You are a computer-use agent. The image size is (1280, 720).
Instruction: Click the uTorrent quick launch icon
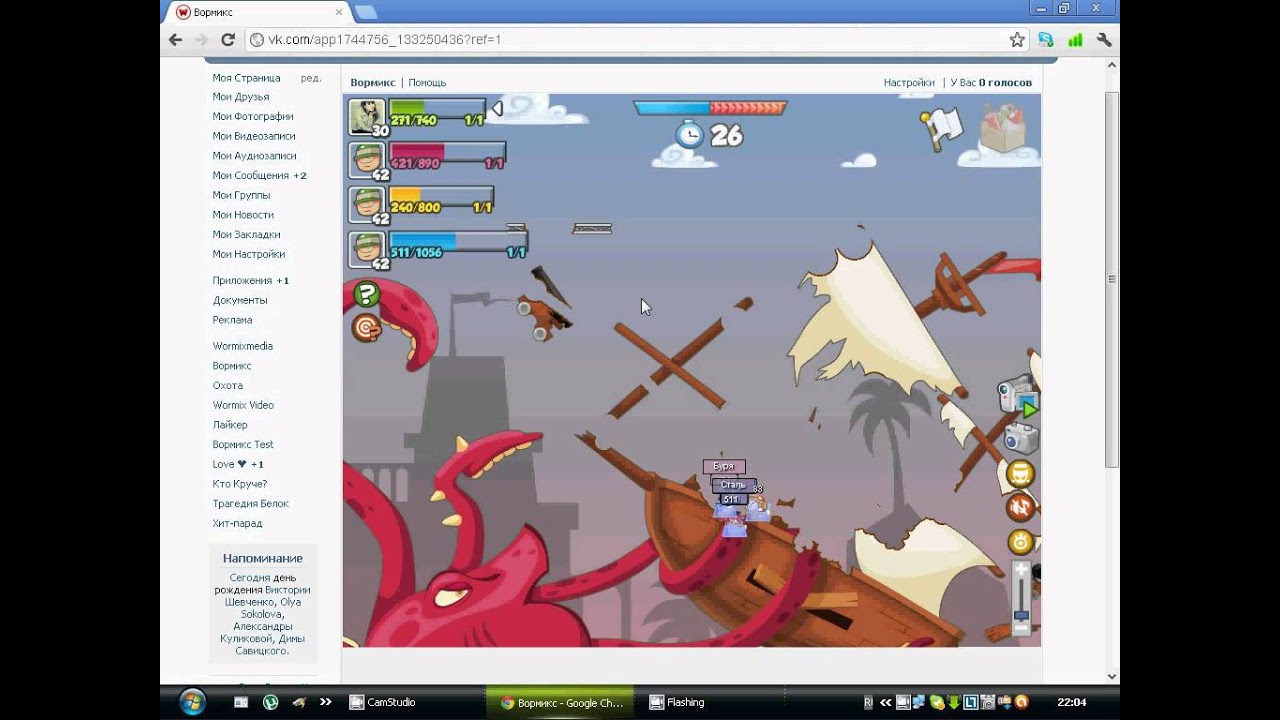(x=270, y=702)
